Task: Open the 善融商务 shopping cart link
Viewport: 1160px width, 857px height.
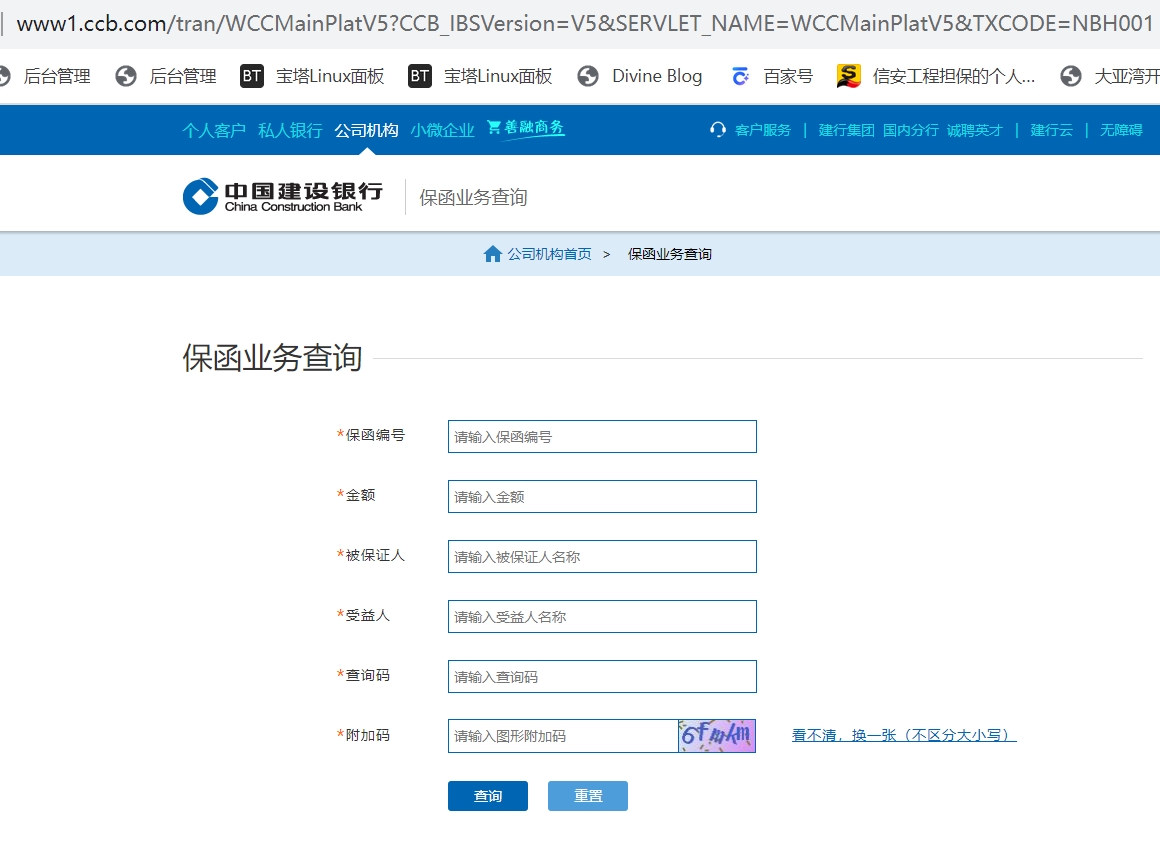Action: coord(525,128)
